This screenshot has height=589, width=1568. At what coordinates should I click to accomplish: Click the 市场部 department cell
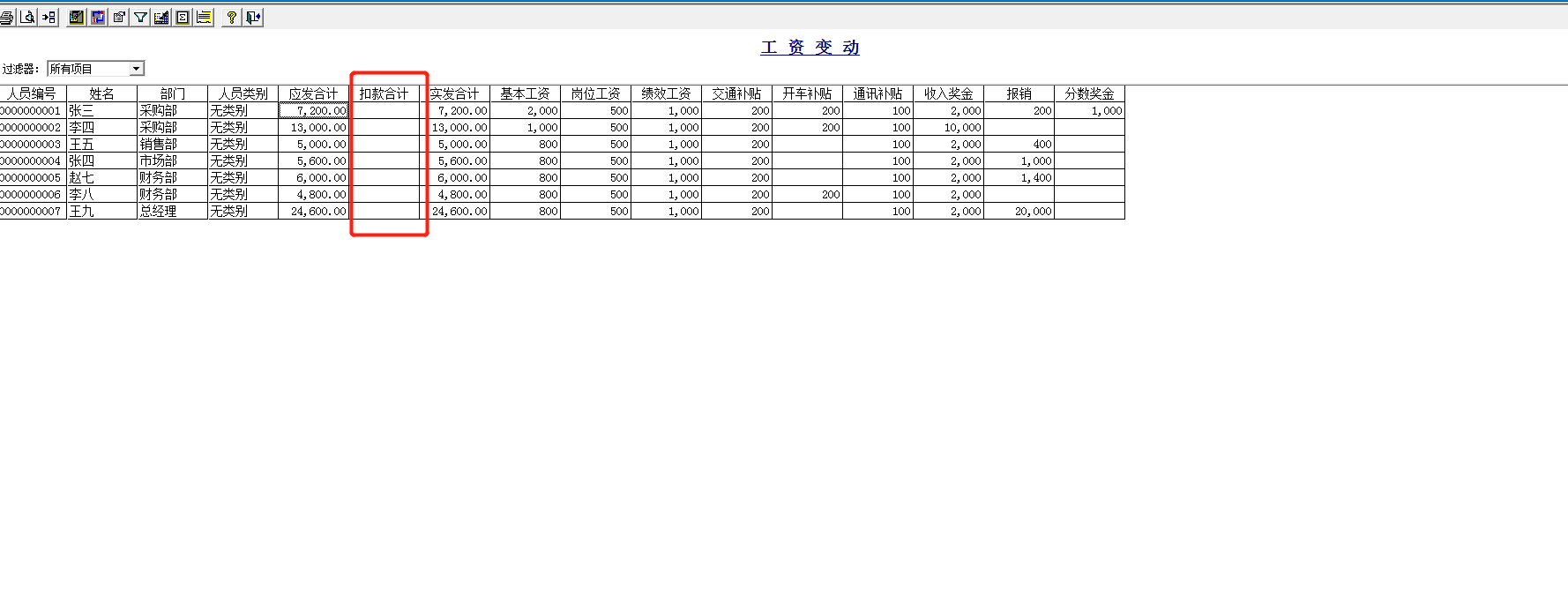coord(172,160)
